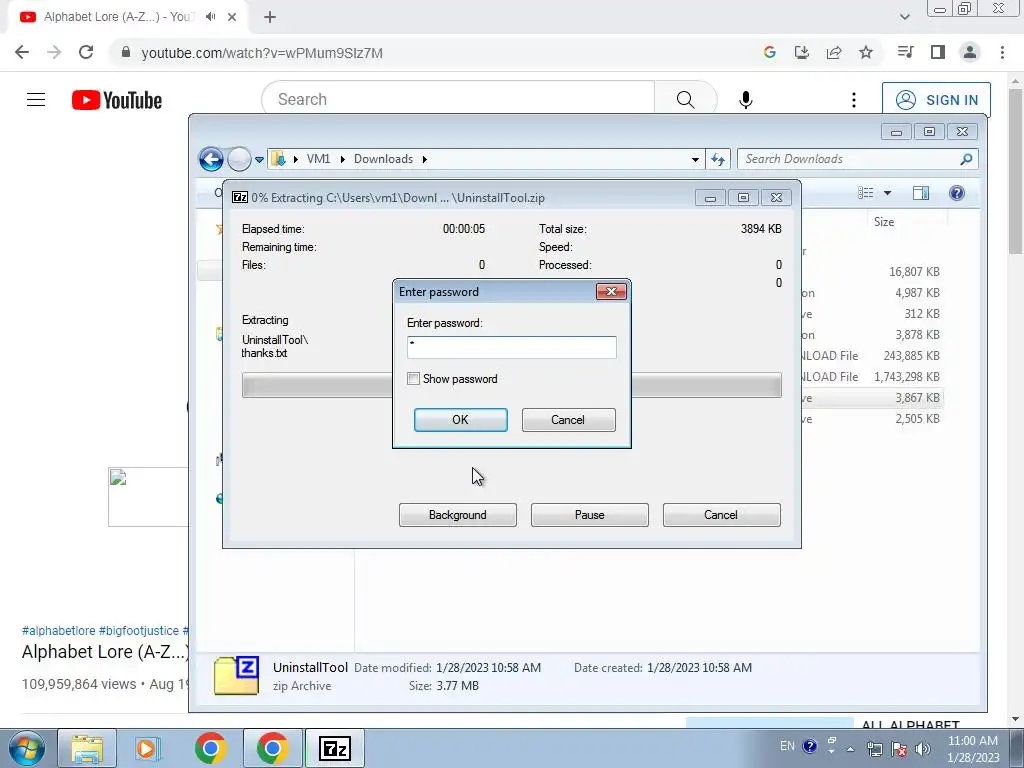Refresh the Explorer Downloads folder
This screenshot has height=768, width=1024.
click(718, 159)
